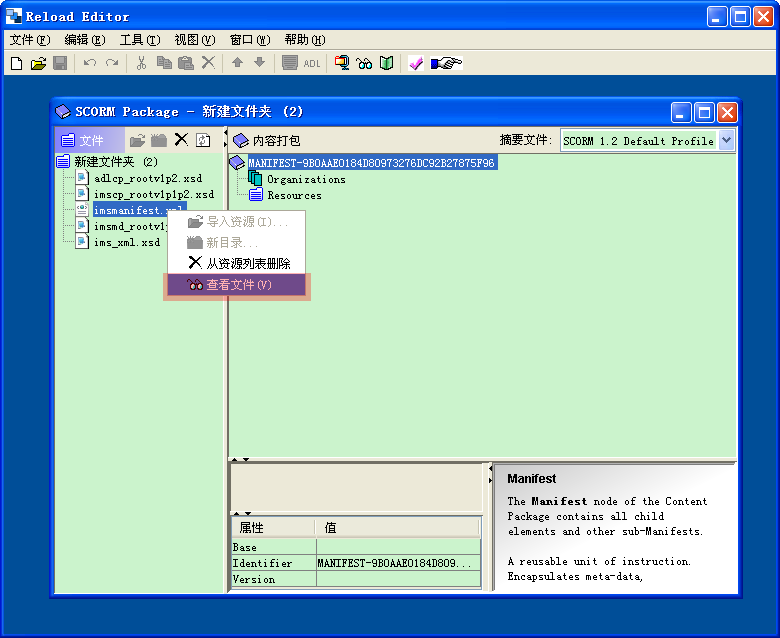Click the New document toolbar icon
Image resolution: width=780 pixels, height=638 pixels.
pyautogui.click(x=16, y=63)
